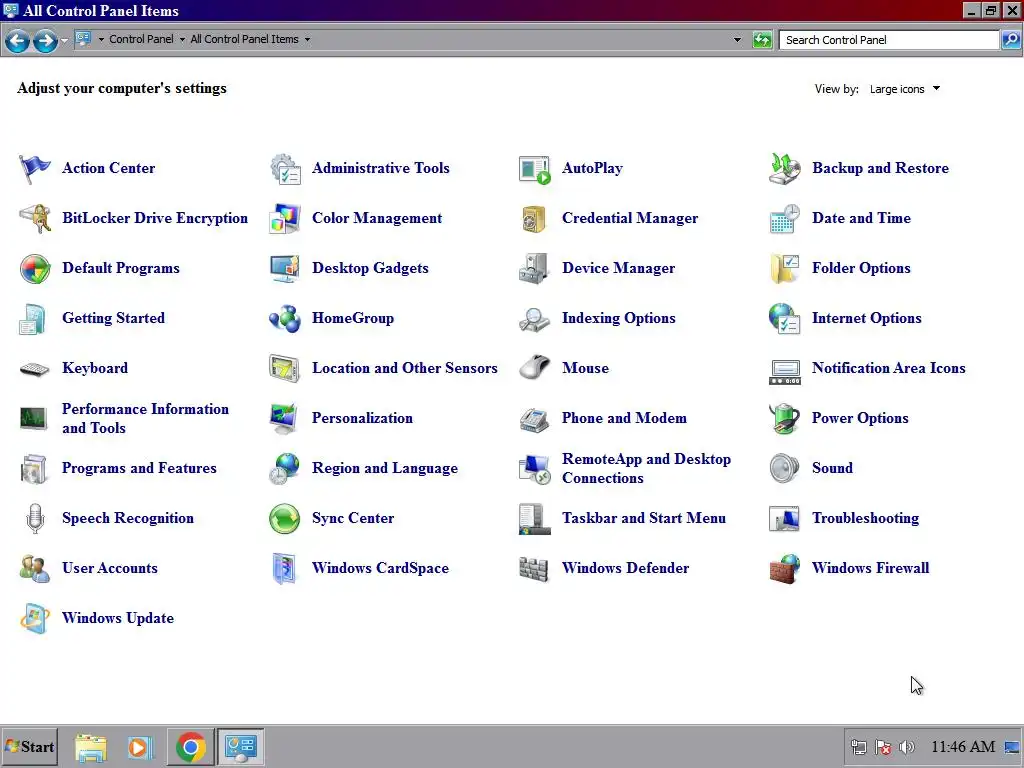Open the Troubleshooting link
Screen dimensions: 1024x768
click(x=865, y=519)
